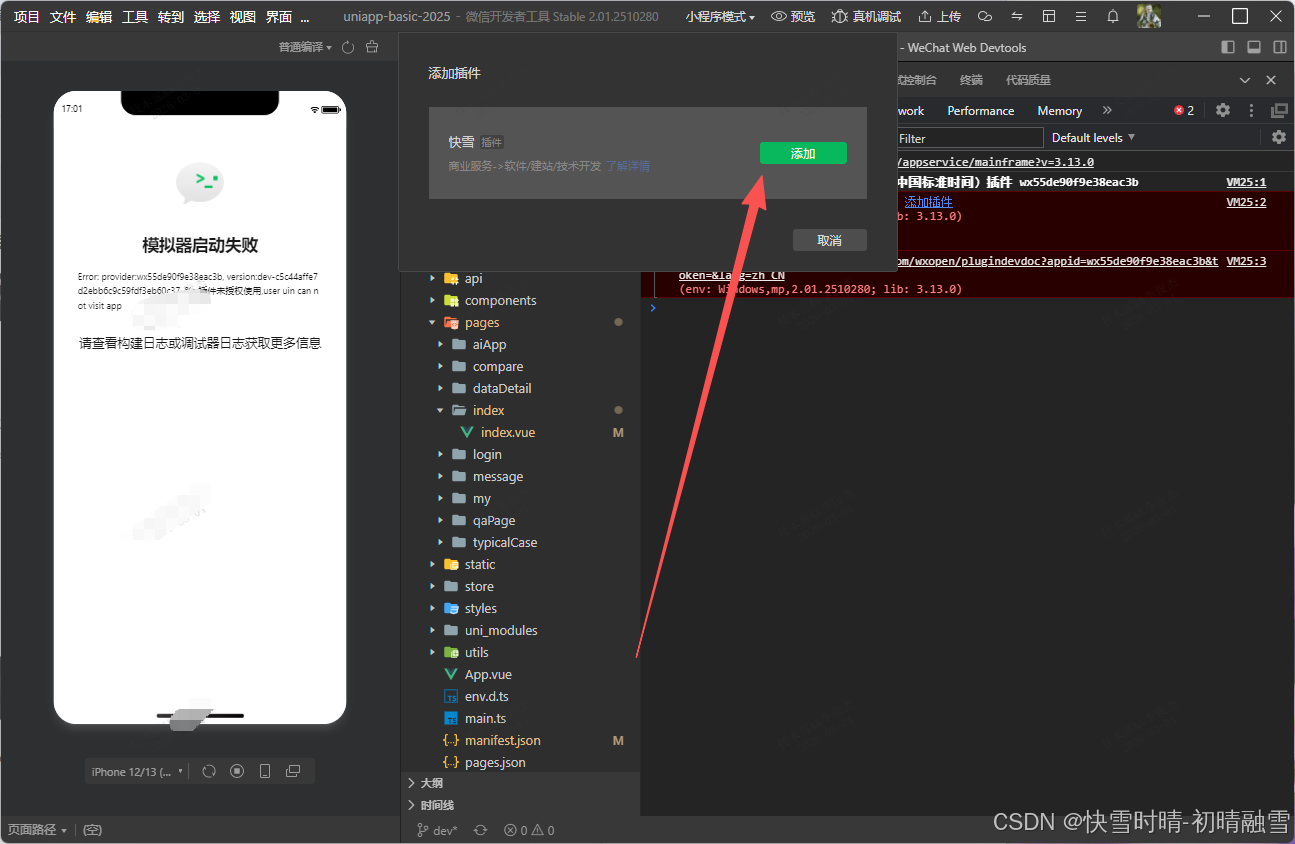This screenshot has width=1295, height=844.
Task: Switch to the Performance tab
Action: click(981, 111)
